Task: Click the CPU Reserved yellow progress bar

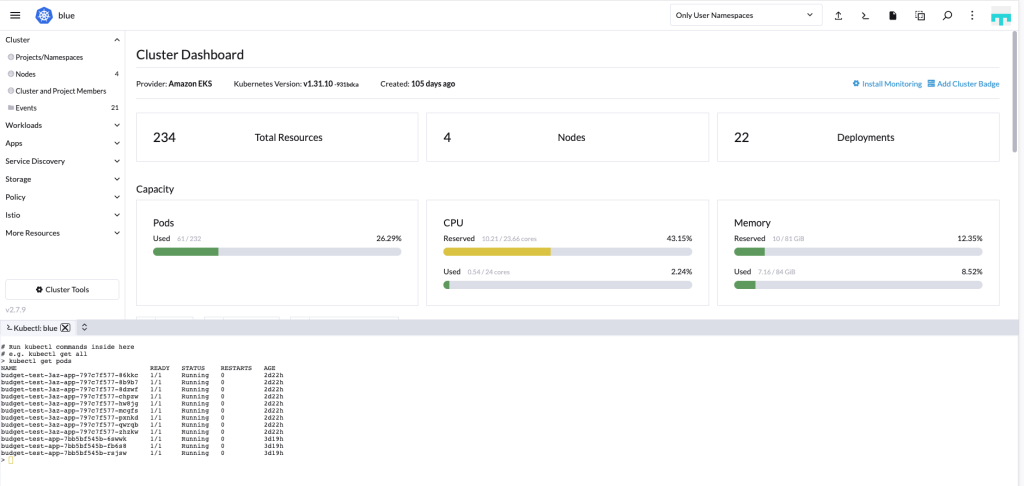Action: tap(497, 252)
